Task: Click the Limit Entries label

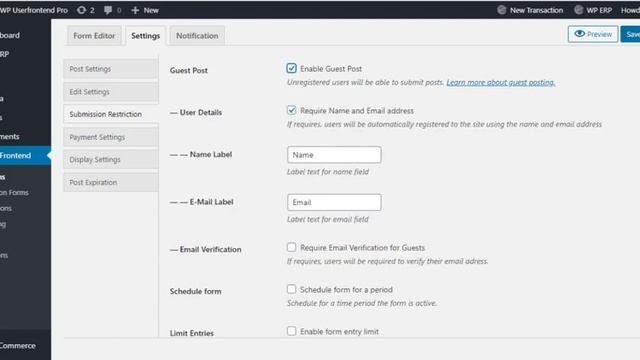Action: tap(192, 333)
